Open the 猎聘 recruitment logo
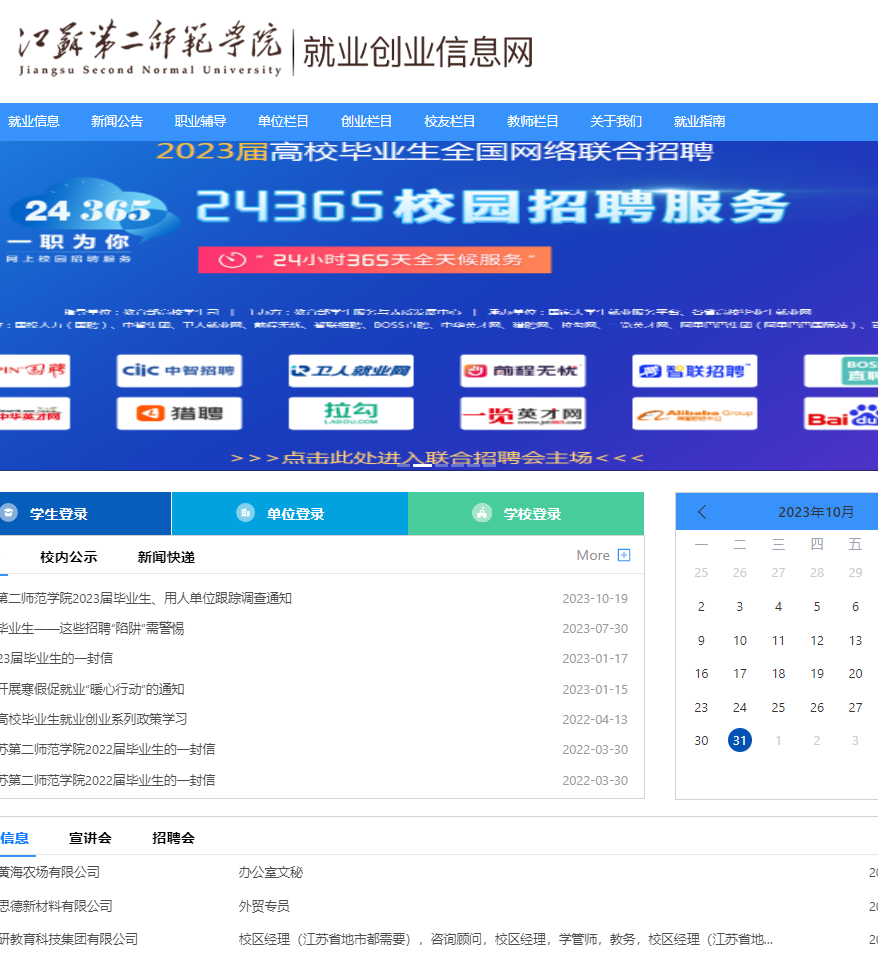The height and width of the screenshot is (958, 878). [178, 413]
